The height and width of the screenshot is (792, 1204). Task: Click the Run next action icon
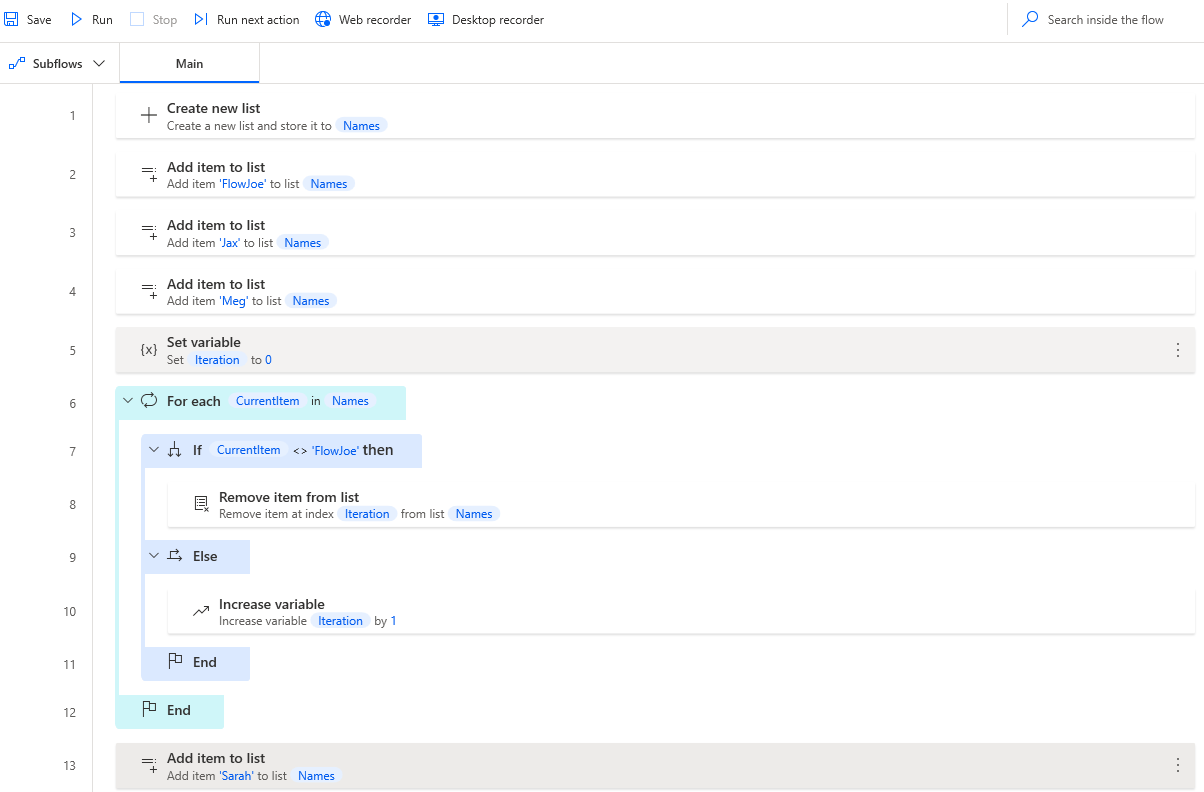[x=201, y=20]
